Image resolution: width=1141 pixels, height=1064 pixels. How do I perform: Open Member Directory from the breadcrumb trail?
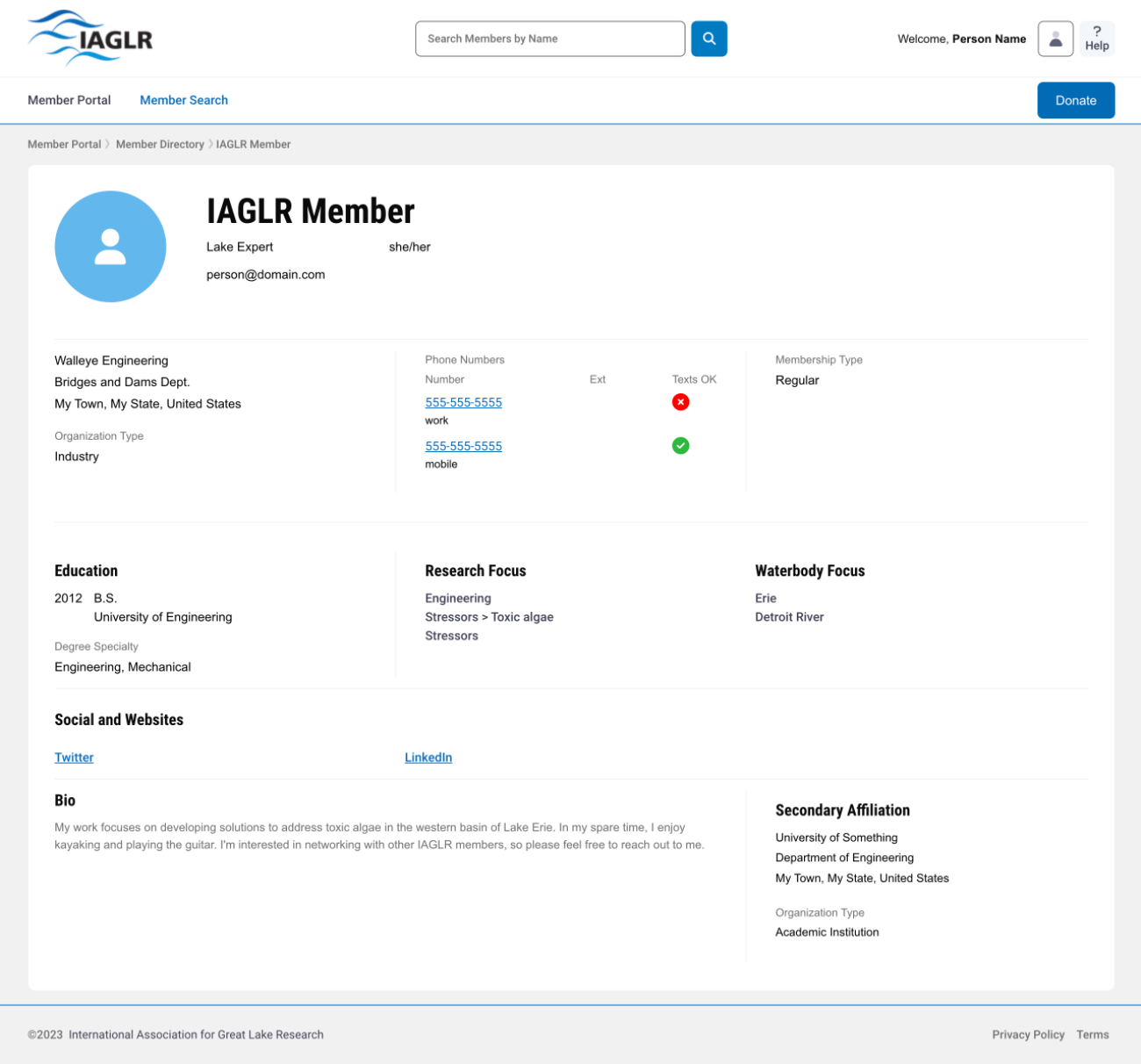tap(160, 144)
